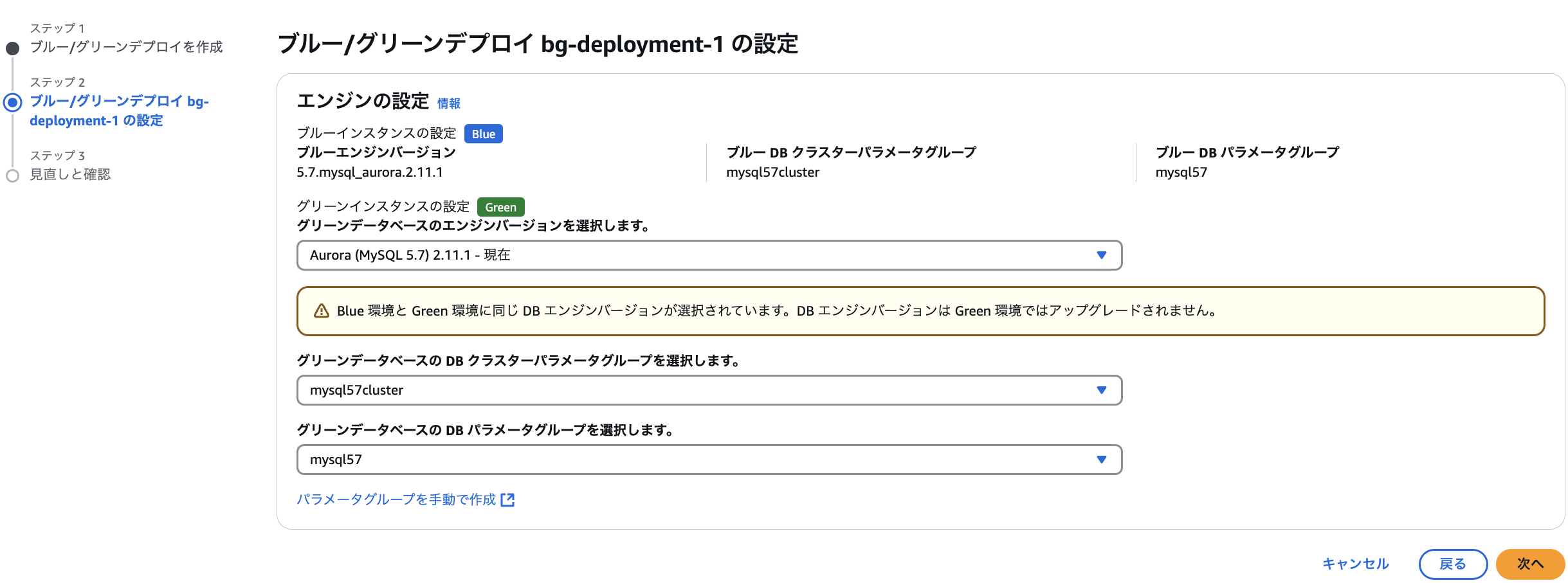
Task: Select step 見直しと確認 in wizard
Action: [70, 174]
